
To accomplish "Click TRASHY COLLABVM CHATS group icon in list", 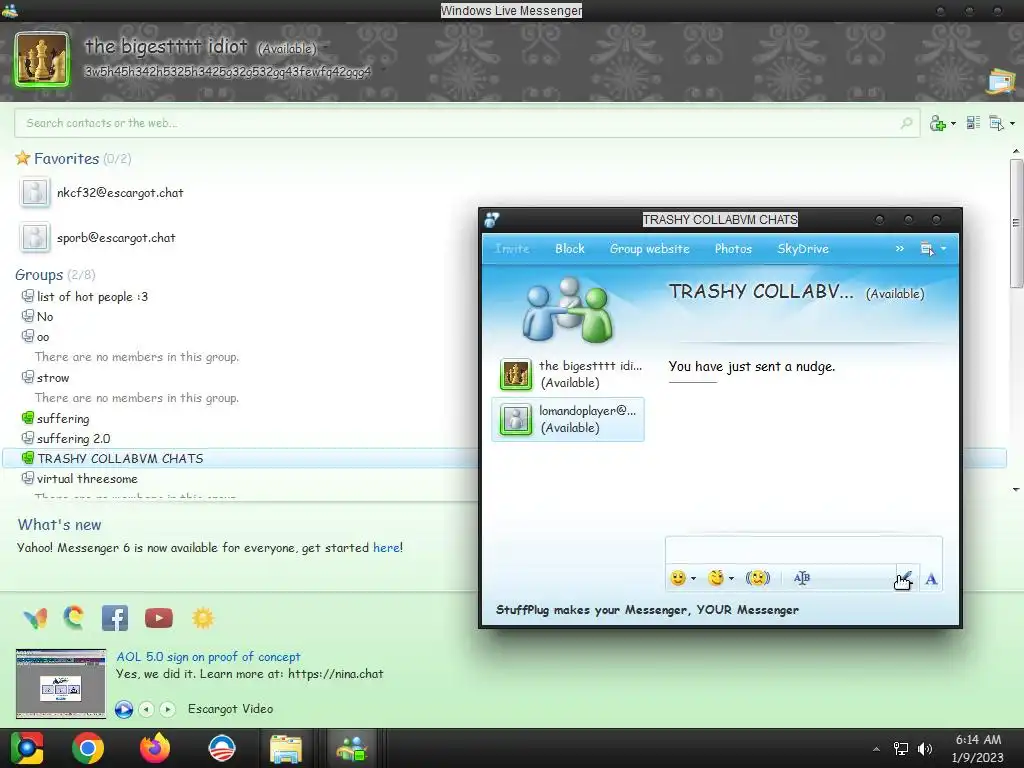I will (x=27, y=458).
